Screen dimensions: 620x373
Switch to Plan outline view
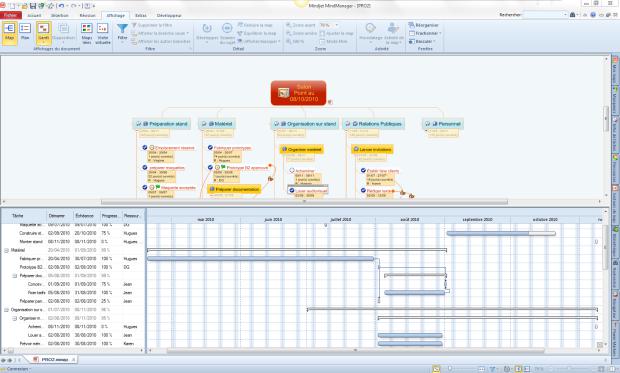pos(25,32)
